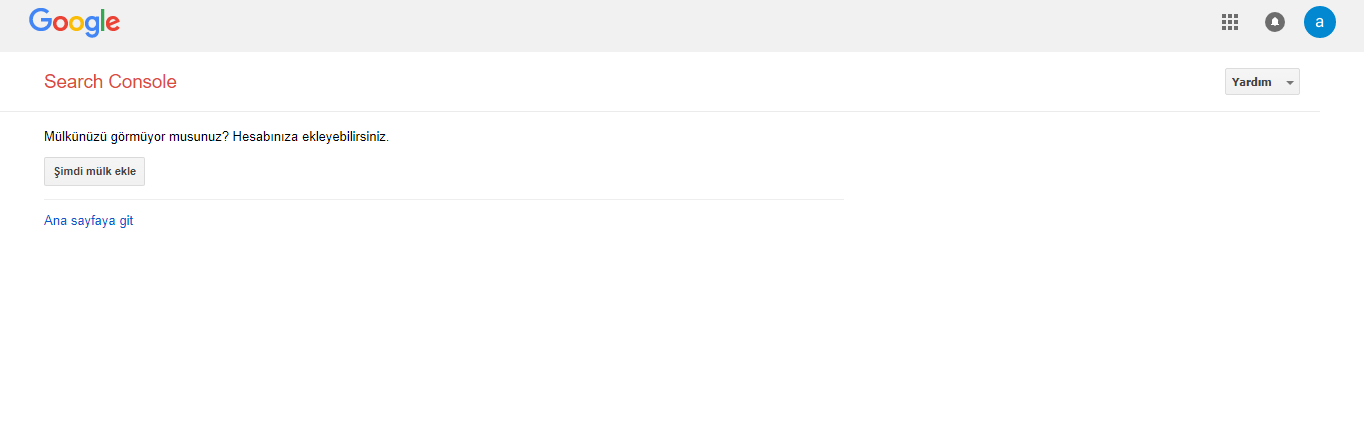Screen dimensions: 1364x441
Task: Check alerts using the round bell icon
Action: click(x=1275, y=22)
